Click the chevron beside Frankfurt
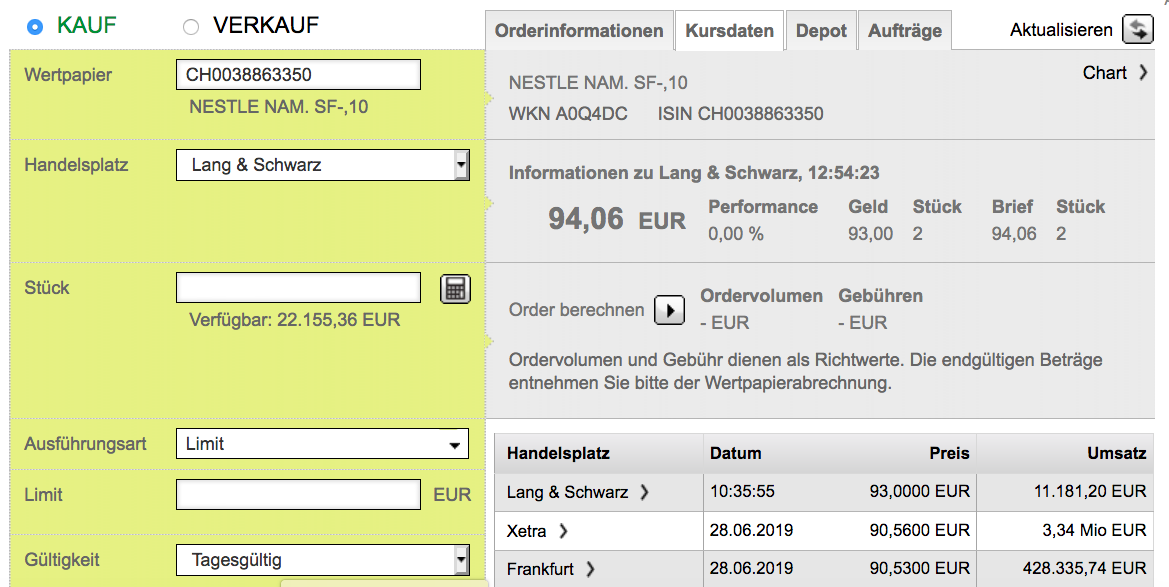 (590, 569)
